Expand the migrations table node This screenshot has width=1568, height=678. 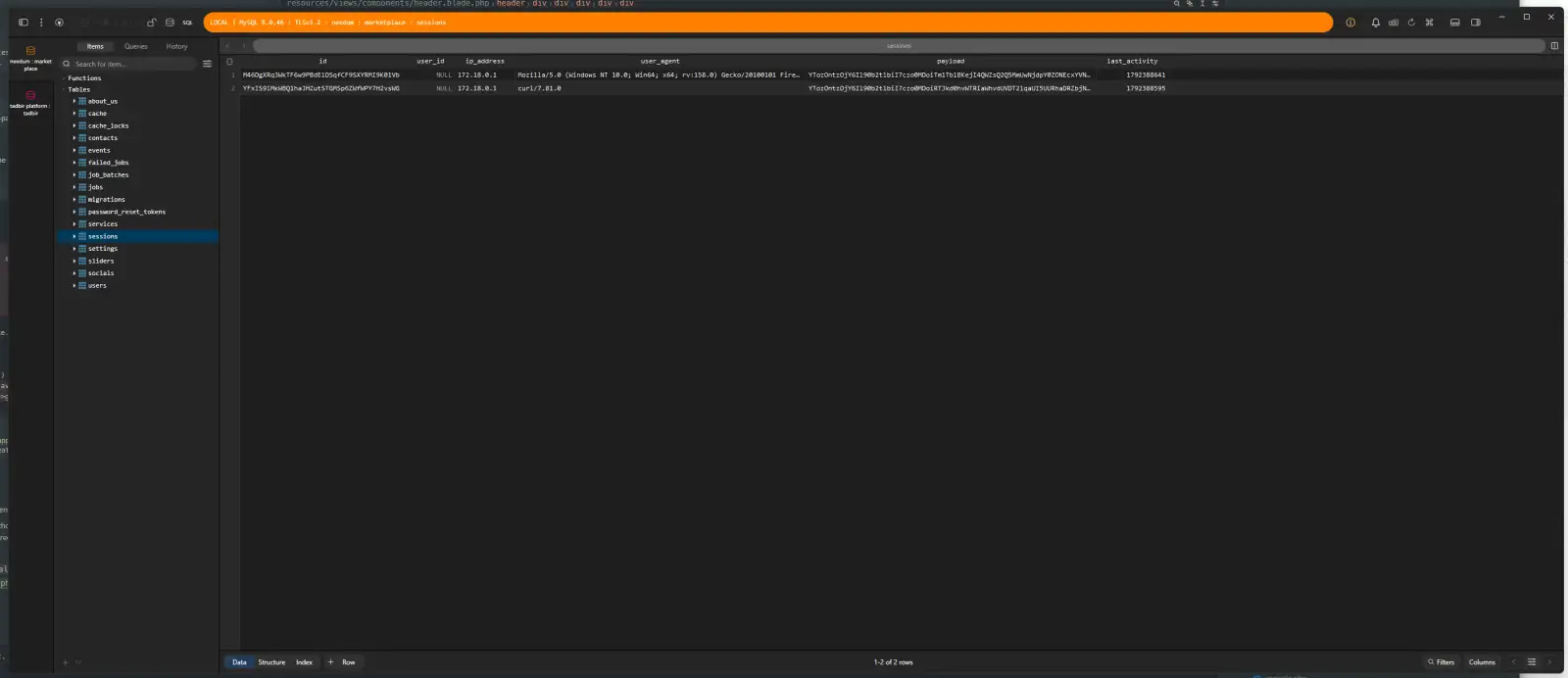click(73, 200)
